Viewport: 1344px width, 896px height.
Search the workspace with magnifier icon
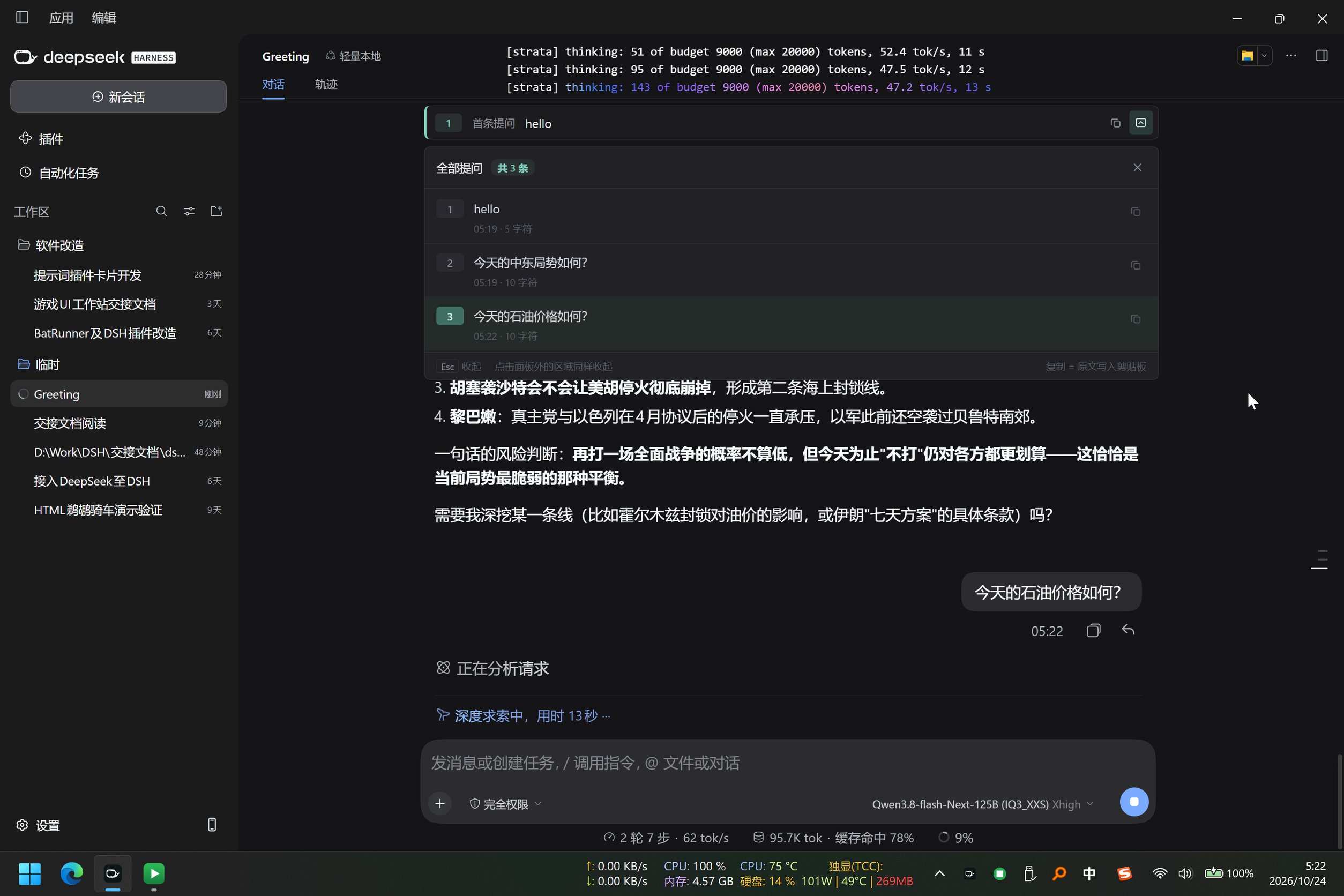[162, 212]
